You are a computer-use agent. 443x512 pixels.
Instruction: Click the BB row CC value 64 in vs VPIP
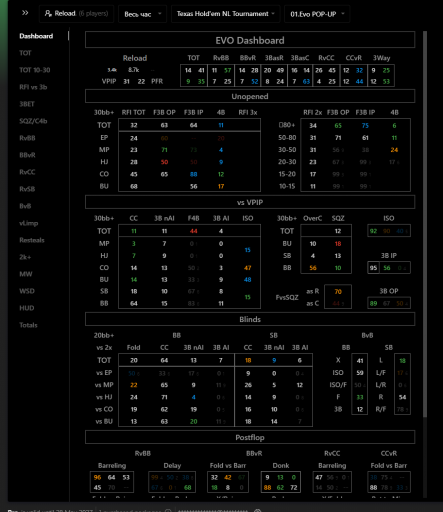coord(134,303)
